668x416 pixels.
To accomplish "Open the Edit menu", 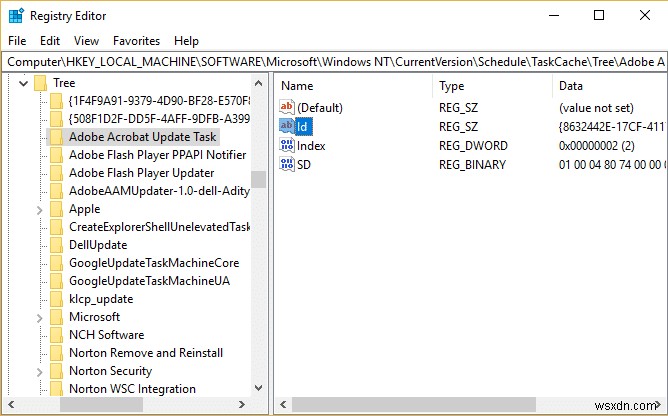I will tap(50, 41).
